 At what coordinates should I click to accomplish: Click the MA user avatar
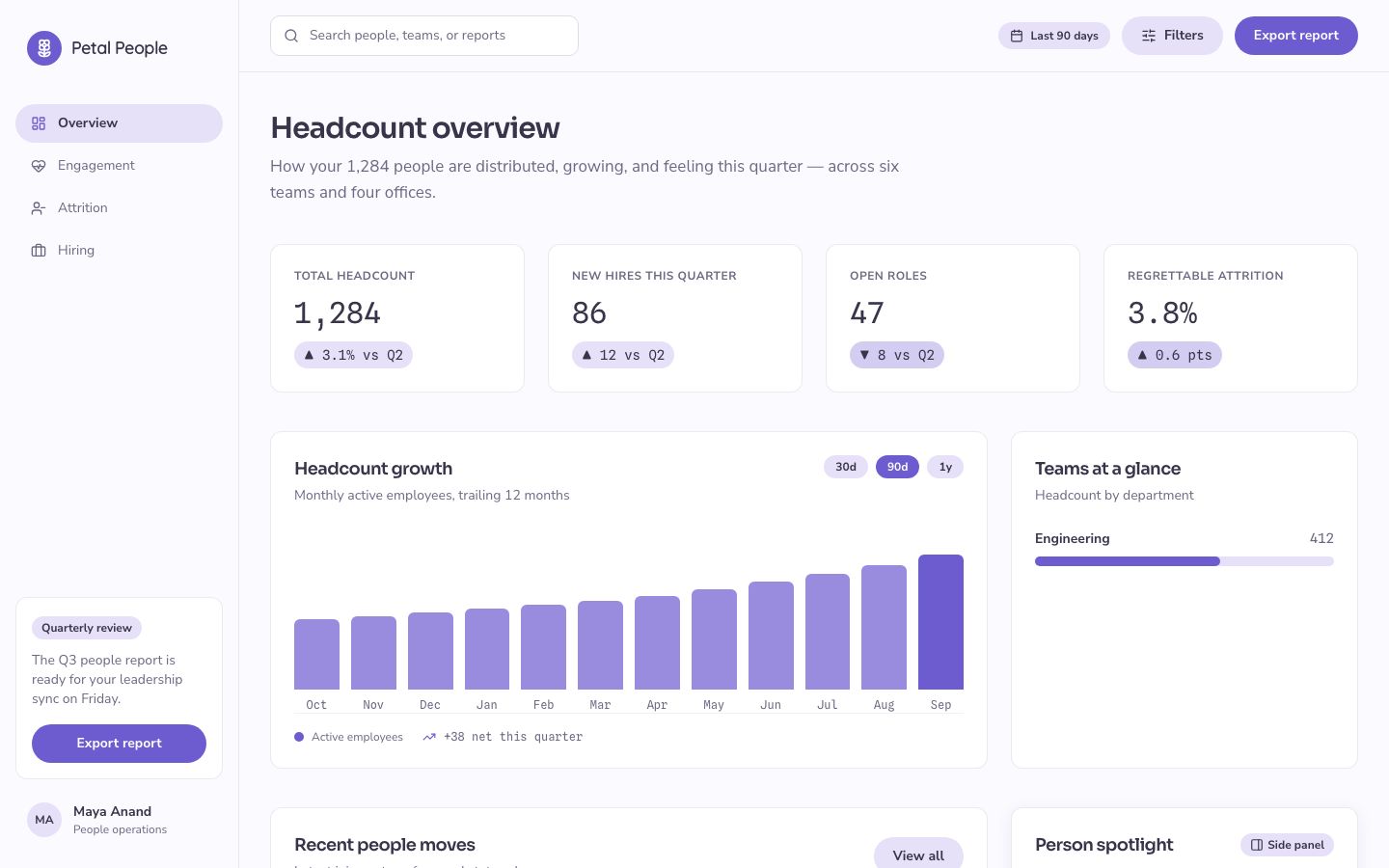coord(44,820)
